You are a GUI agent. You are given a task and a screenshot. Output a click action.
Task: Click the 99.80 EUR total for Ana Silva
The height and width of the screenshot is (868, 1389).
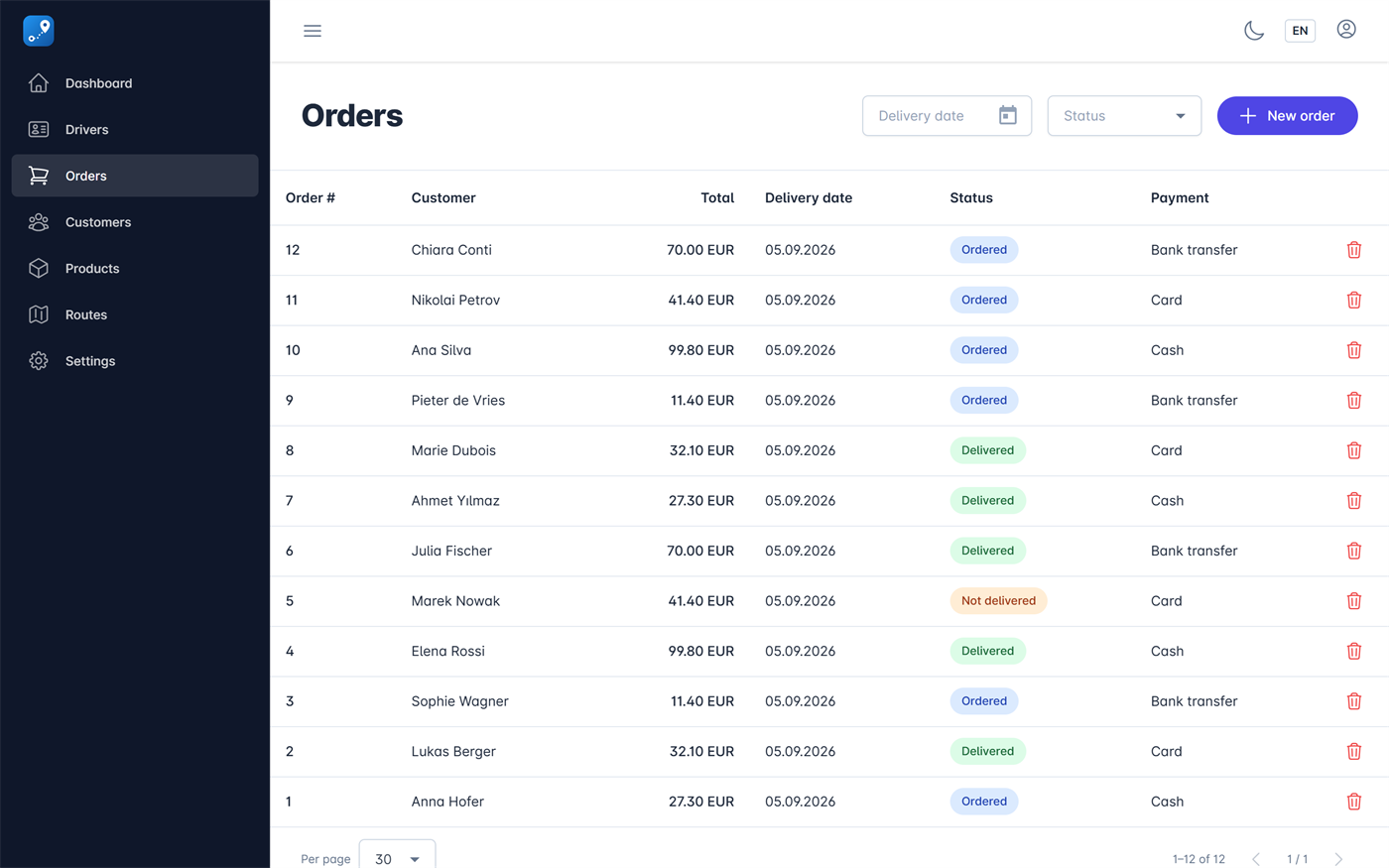tap(701, 350)
